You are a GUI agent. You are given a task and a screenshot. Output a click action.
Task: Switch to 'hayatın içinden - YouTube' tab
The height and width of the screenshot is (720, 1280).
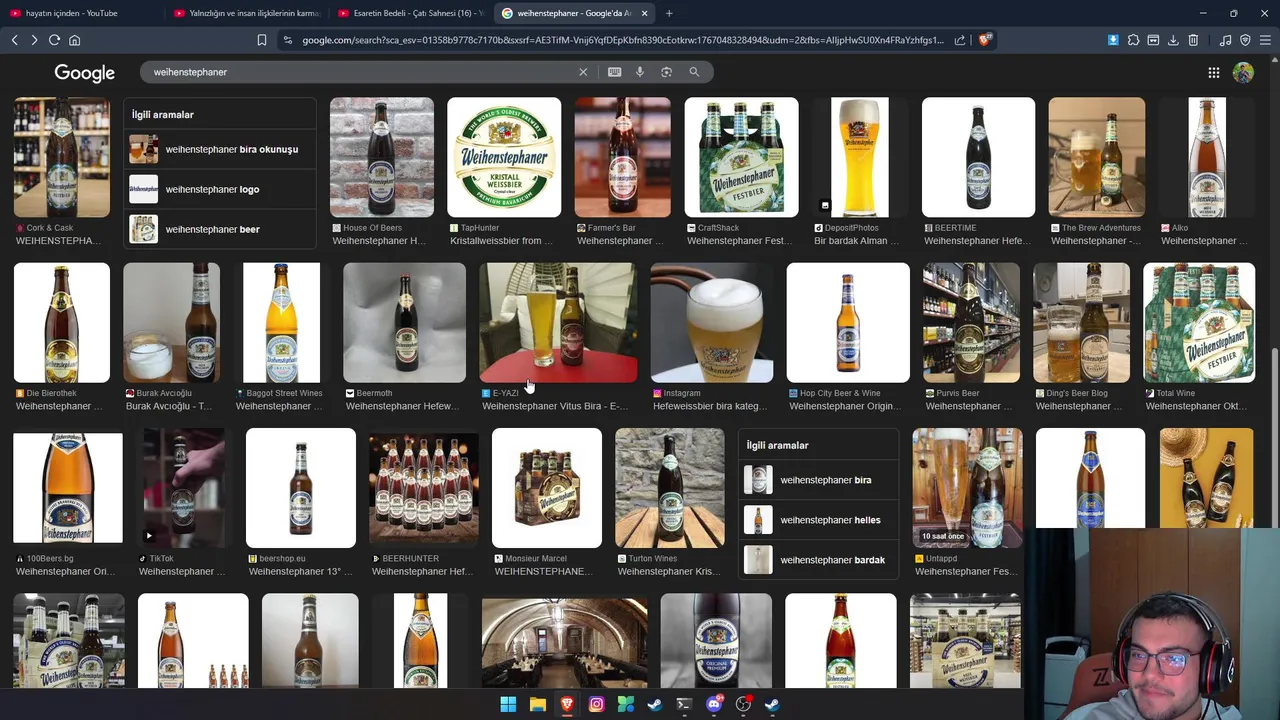tap(80, 13)
